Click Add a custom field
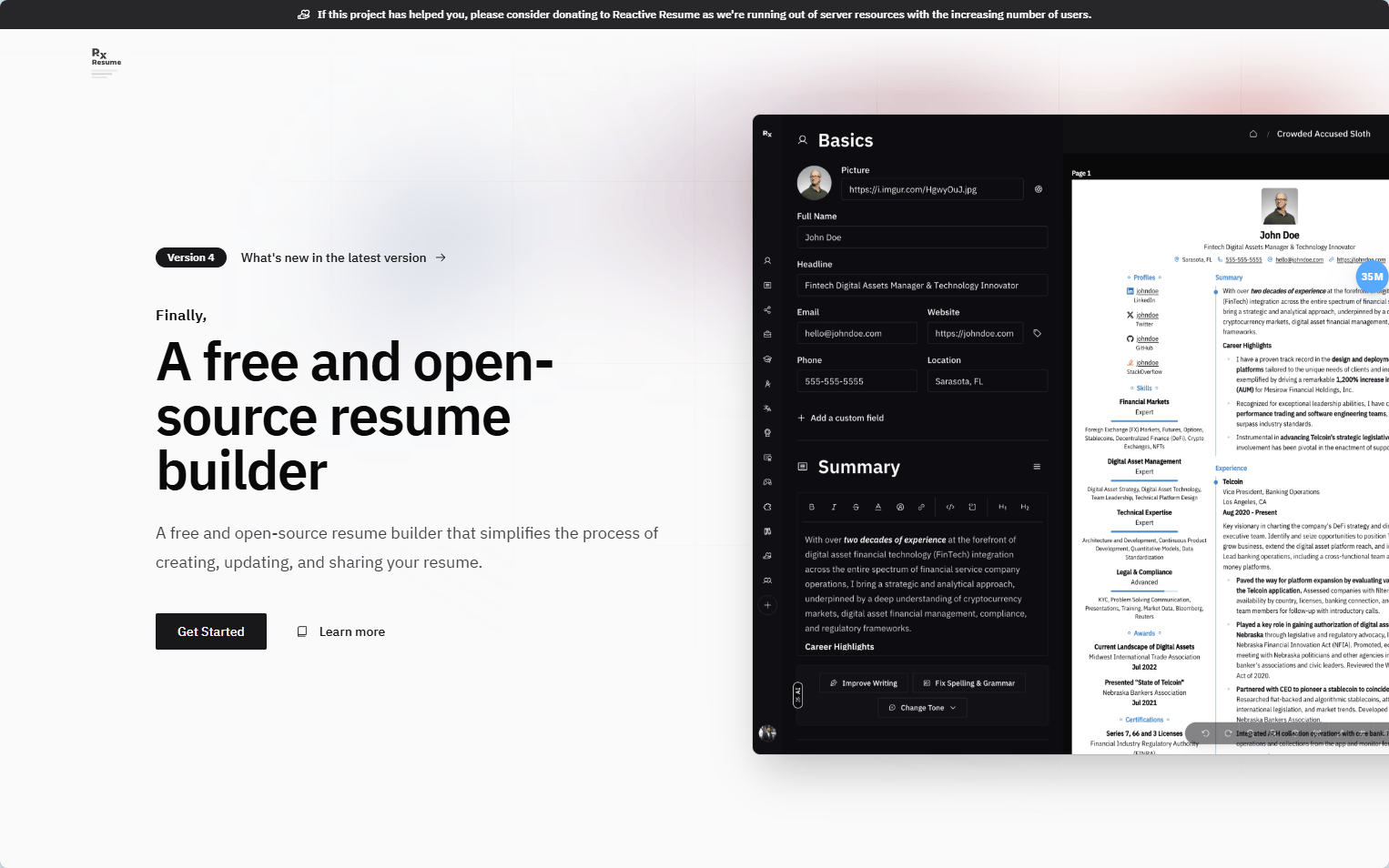Image resolution: width=1389 pixels, height=868 pixels. tap(841, 418)
